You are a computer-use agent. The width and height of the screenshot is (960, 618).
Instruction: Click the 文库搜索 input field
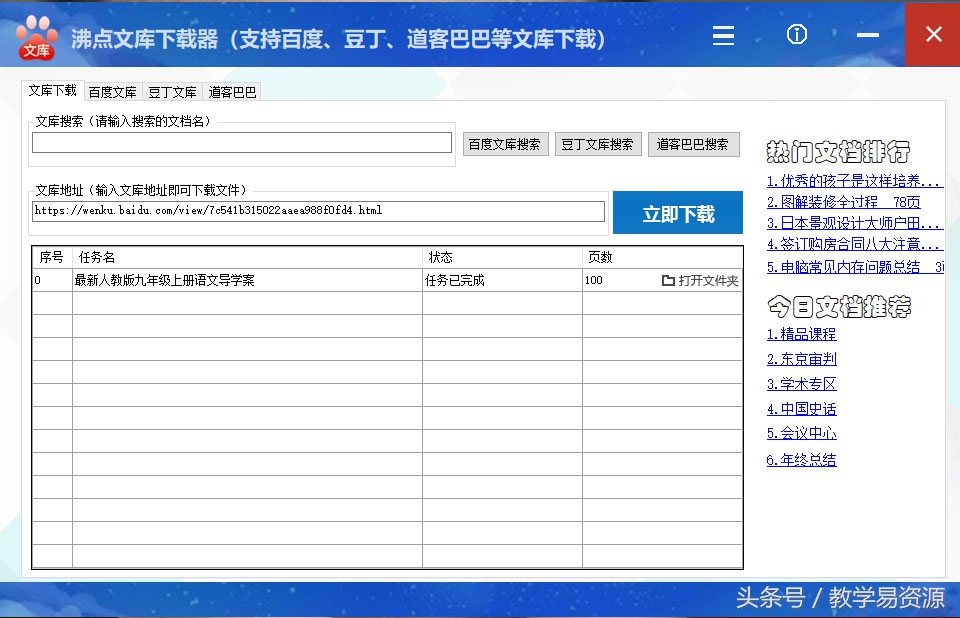click(x=240, y=143)
